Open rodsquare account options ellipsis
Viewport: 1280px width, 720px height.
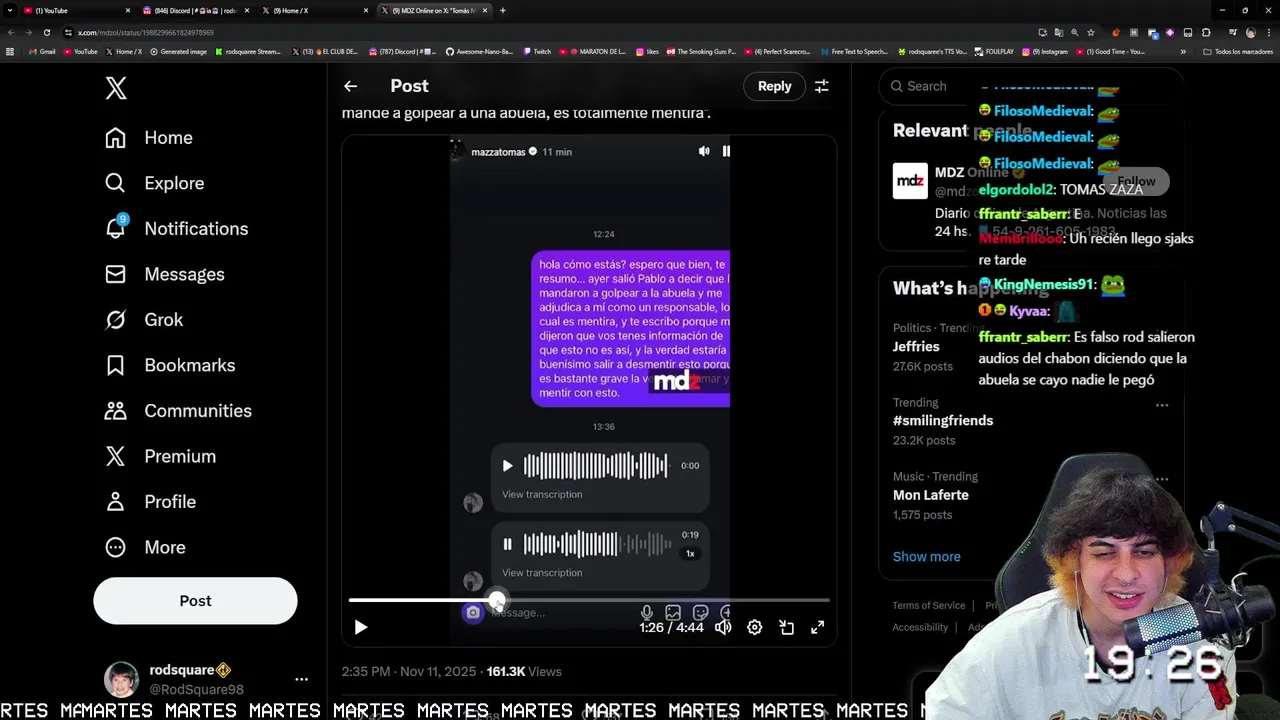301,679
